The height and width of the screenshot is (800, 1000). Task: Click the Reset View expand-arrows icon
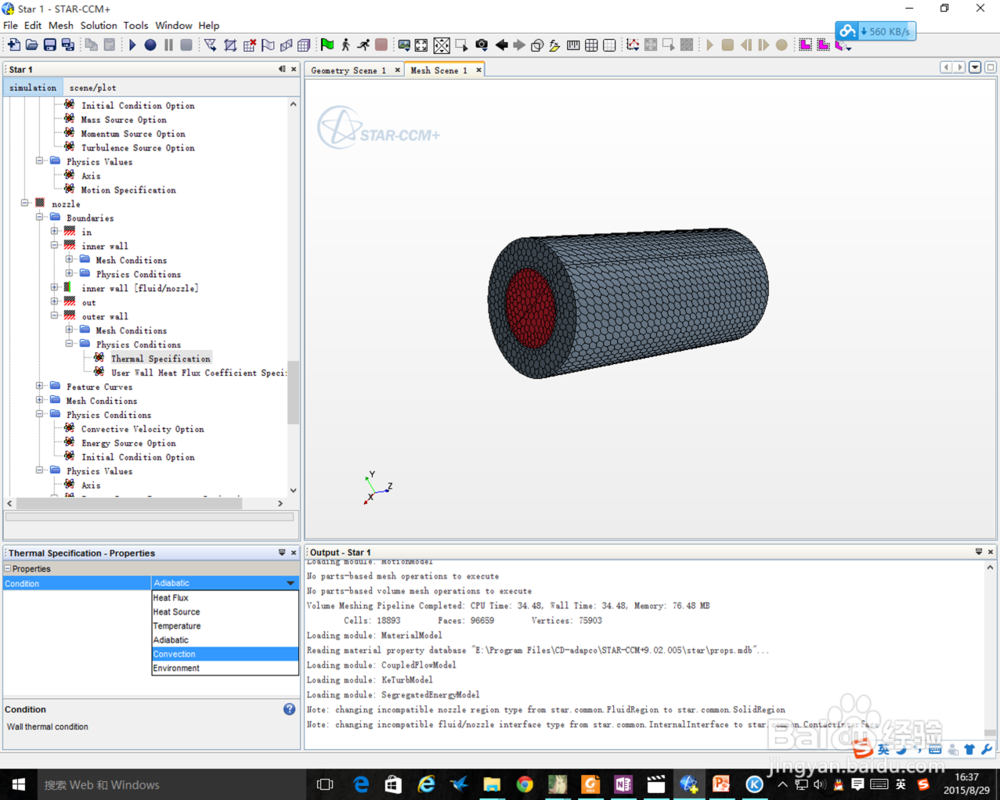422,45
